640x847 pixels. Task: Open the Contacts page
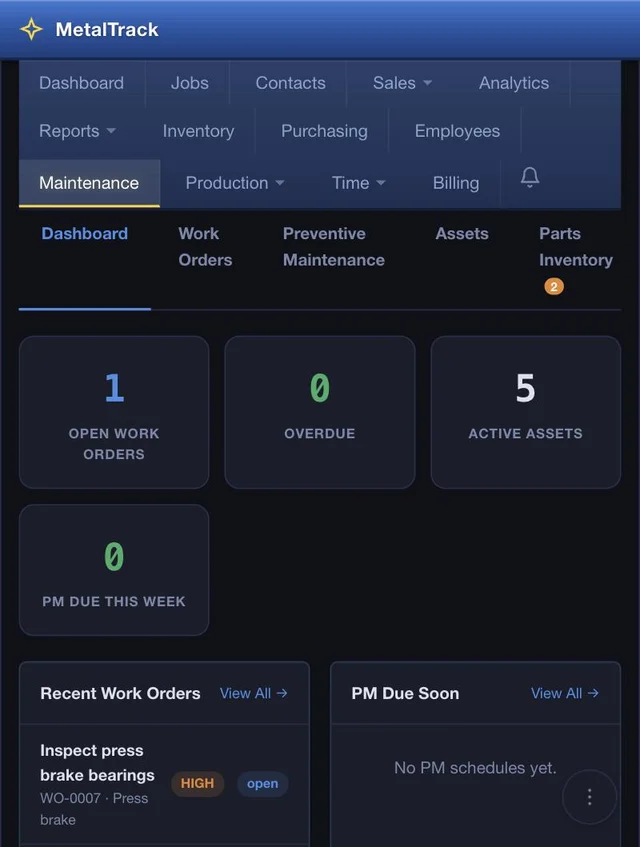[291, 83]
